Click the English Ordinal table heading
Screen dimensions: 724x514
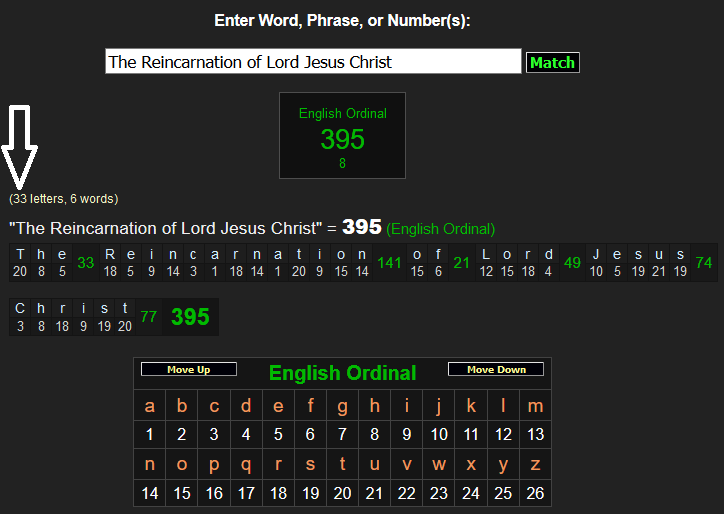(342, 373)
